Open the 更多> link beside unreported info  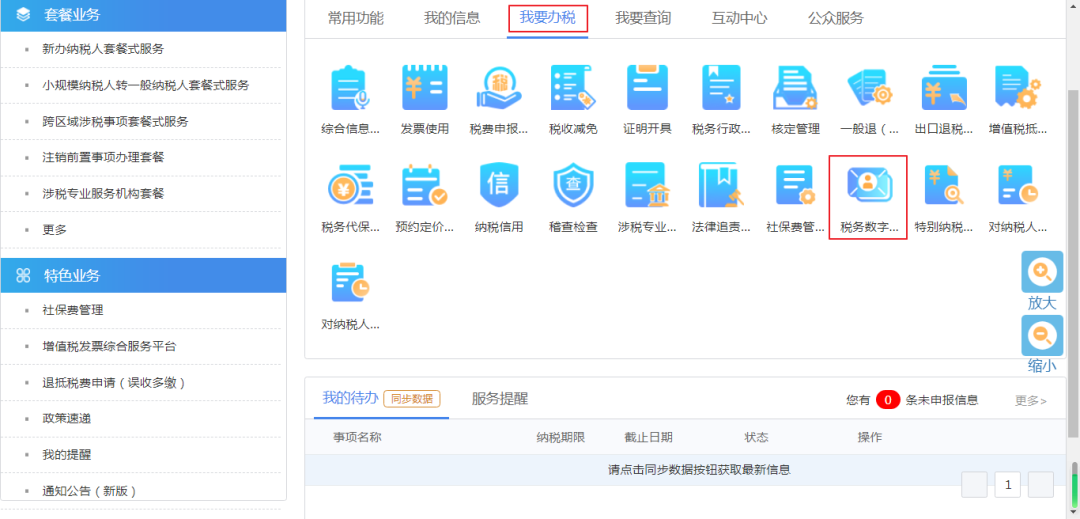click(1030, 401)
